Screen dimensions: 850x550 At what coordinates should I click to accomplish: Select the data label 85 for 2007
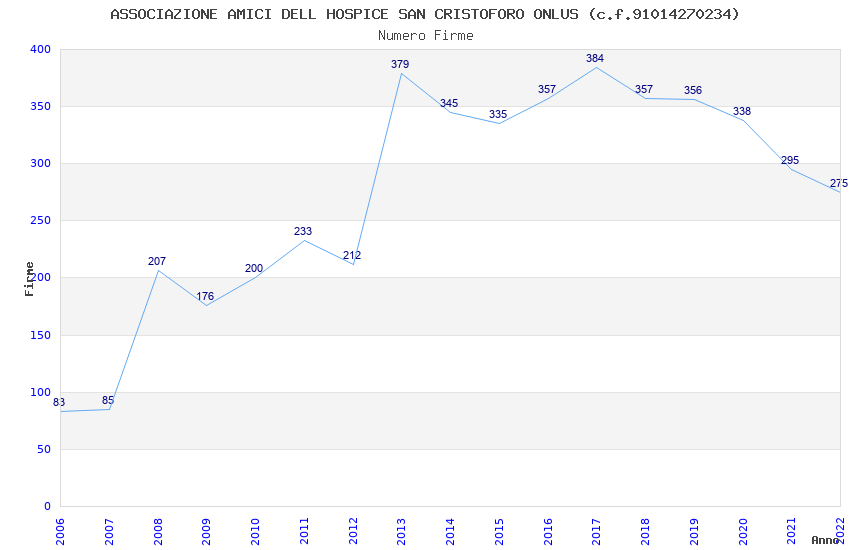point(108,400)
